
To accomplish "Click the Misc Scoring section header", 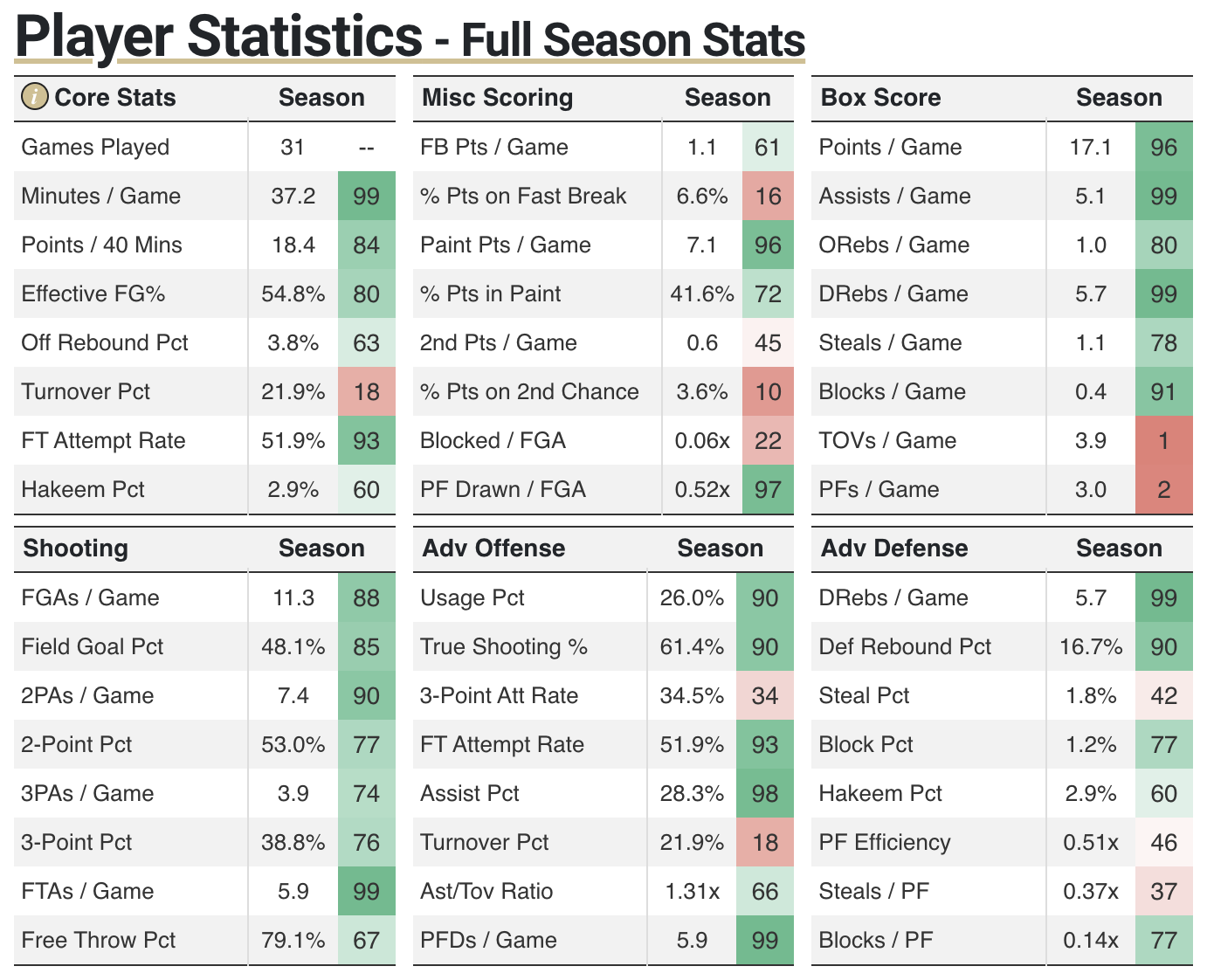I will (x=497, y=97).
